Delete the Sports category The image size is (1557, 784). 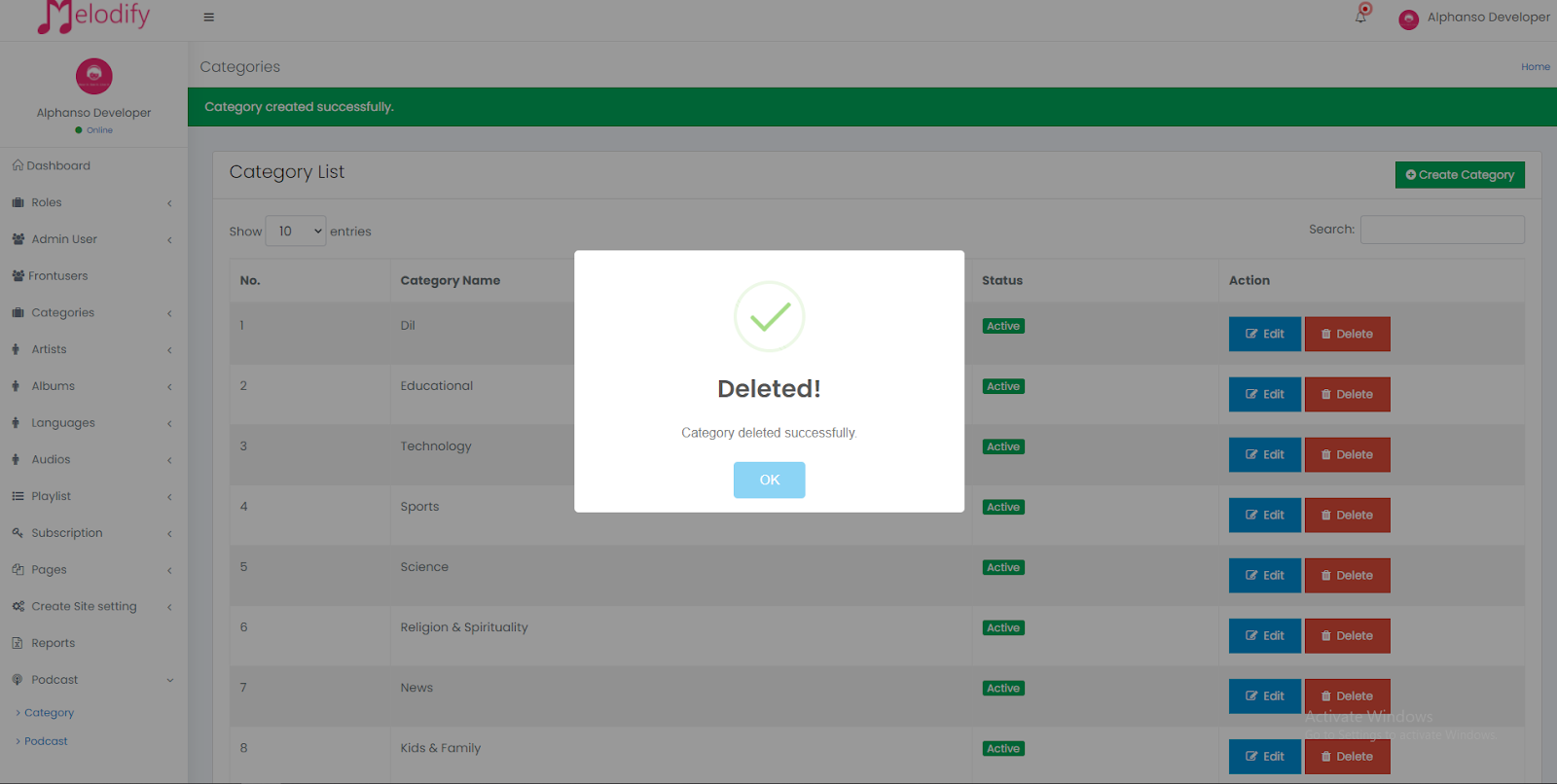click(1347, 515)
